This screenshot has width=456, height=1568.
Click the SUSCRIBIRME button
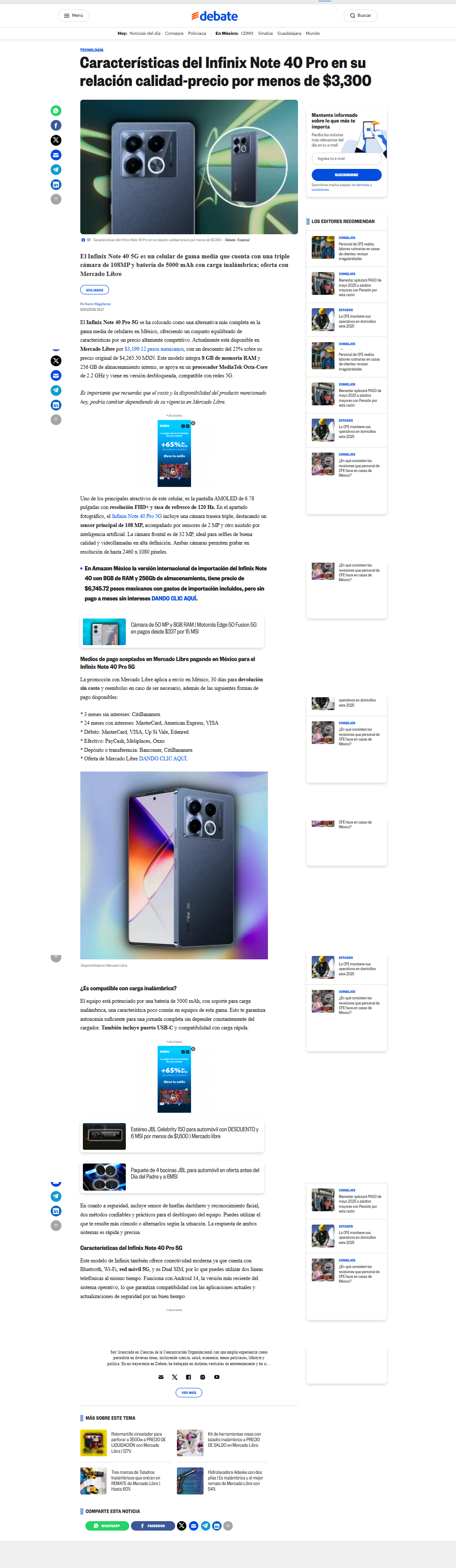(x=347, y=175)
